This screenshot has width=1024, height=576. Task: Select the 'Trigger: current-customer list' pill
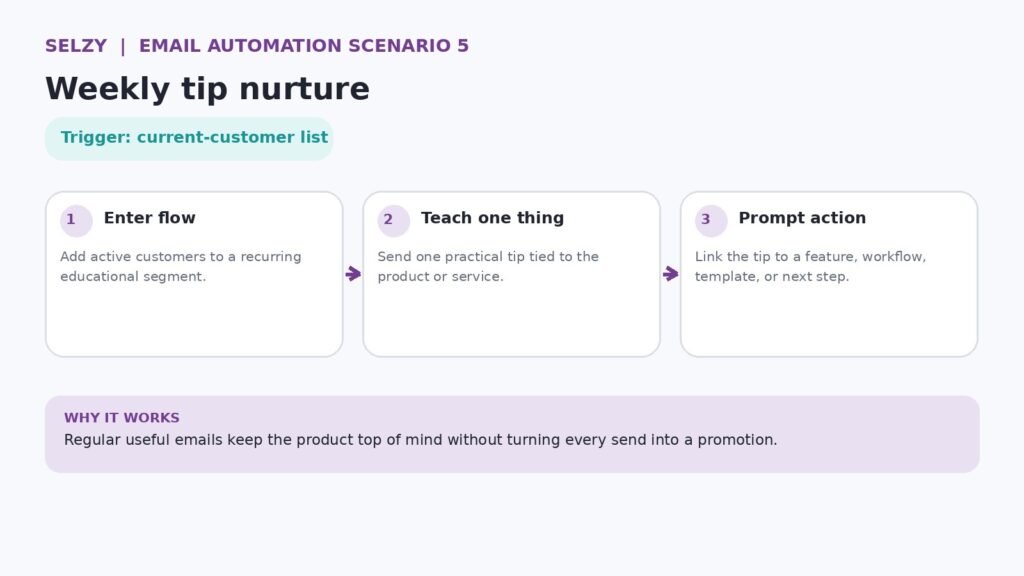189,138
